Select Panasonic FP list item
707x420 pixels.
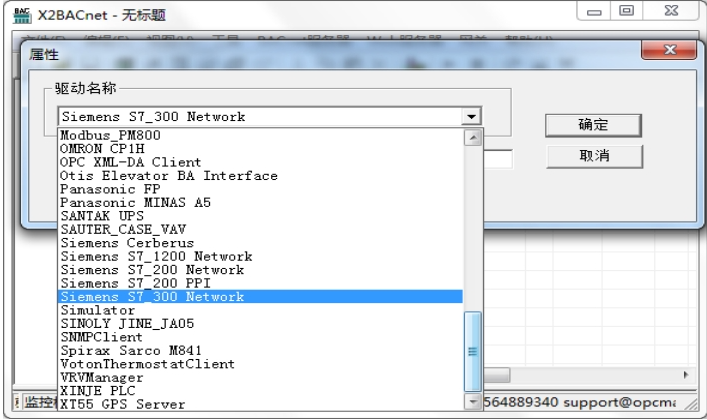(x=261, y=189)
